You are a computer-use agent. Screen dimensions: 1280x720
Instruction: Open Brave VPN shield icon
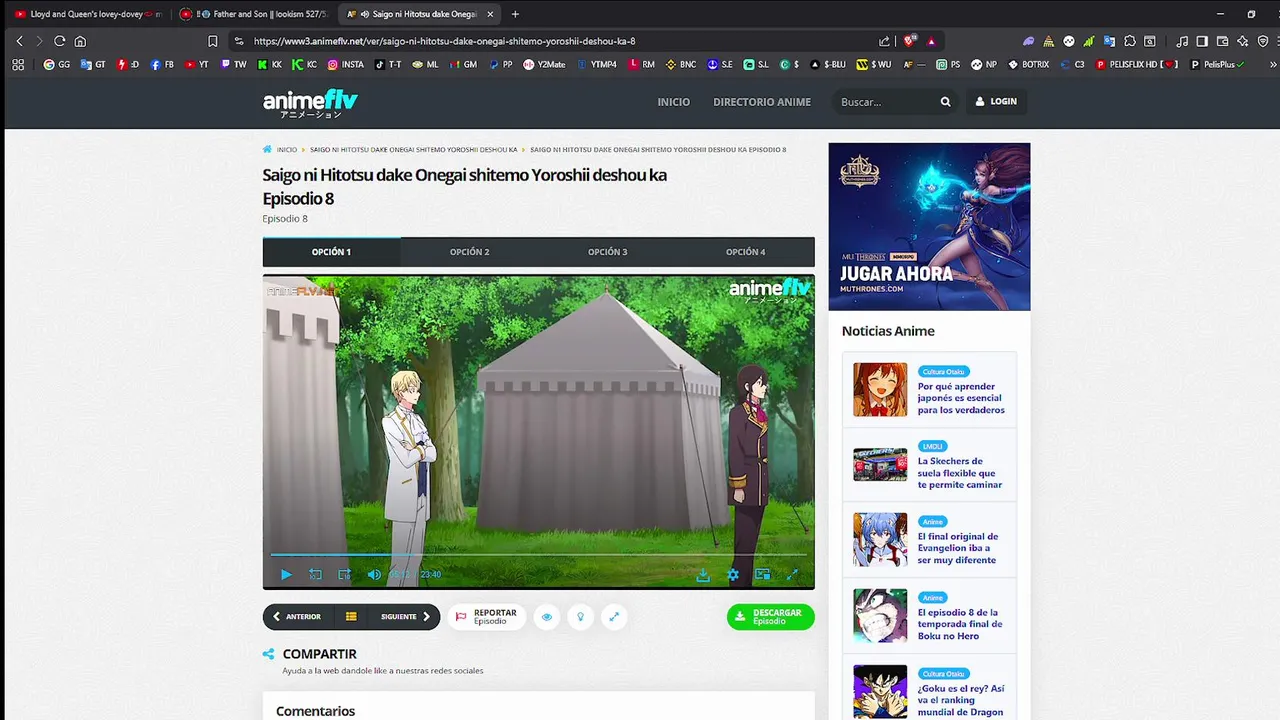(1262, 41)
